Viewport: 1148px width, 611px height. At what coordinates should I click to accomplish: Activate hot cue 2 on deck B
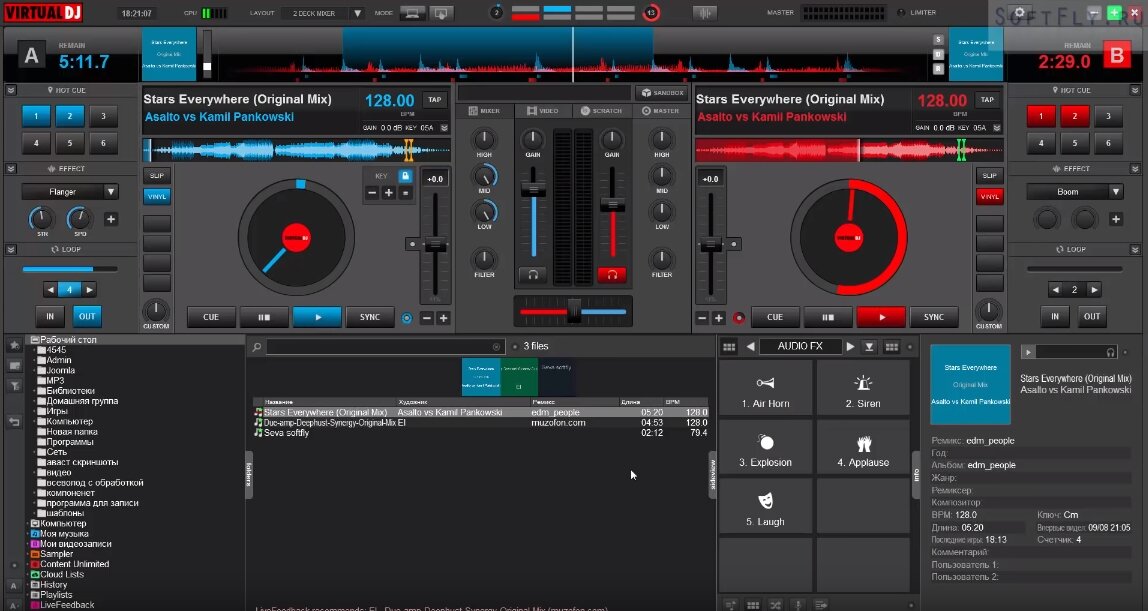coord(1074,116)
